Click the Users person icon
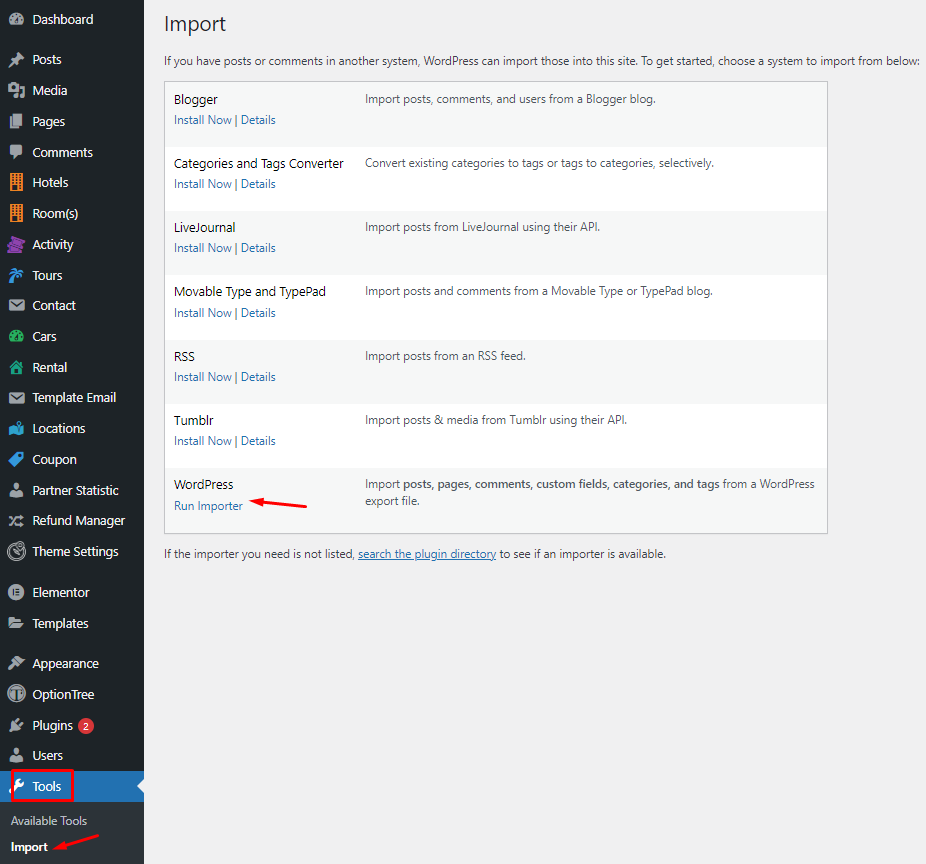The height and width of the screenshot is (864, 926). (x=17, y=755)
